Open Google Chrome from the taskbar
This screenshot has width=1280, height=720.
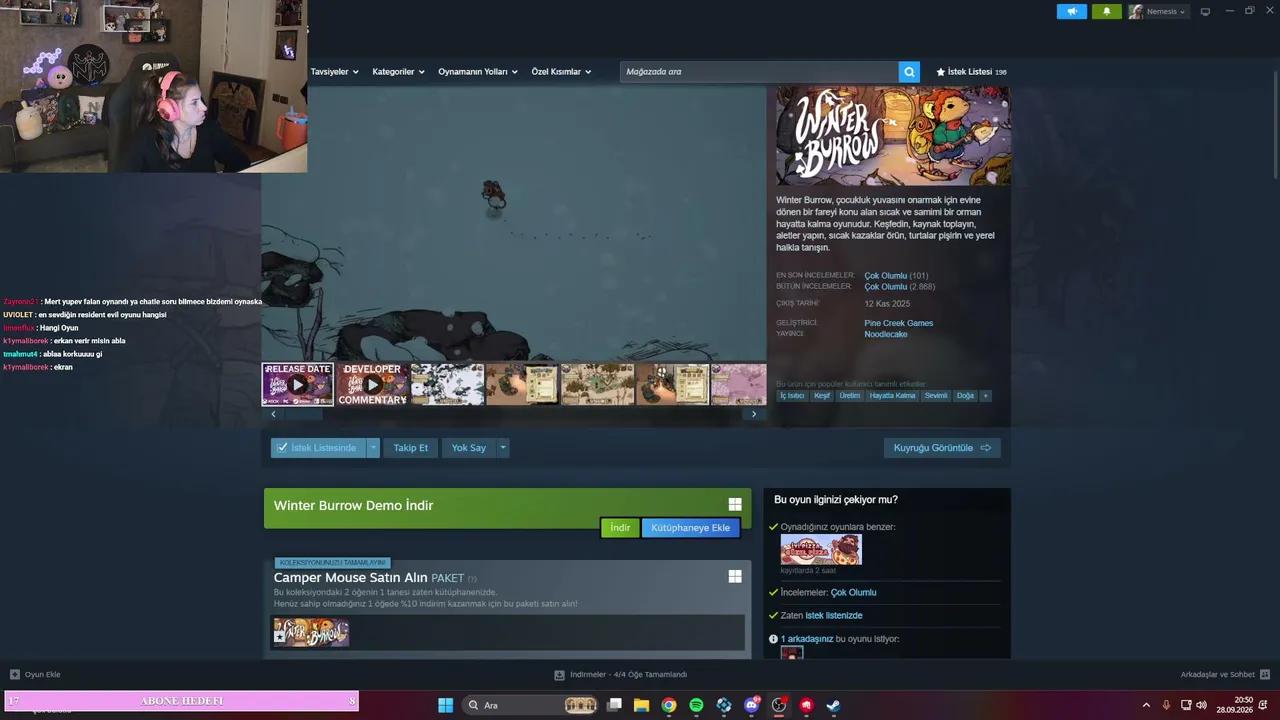pos(669,705)
